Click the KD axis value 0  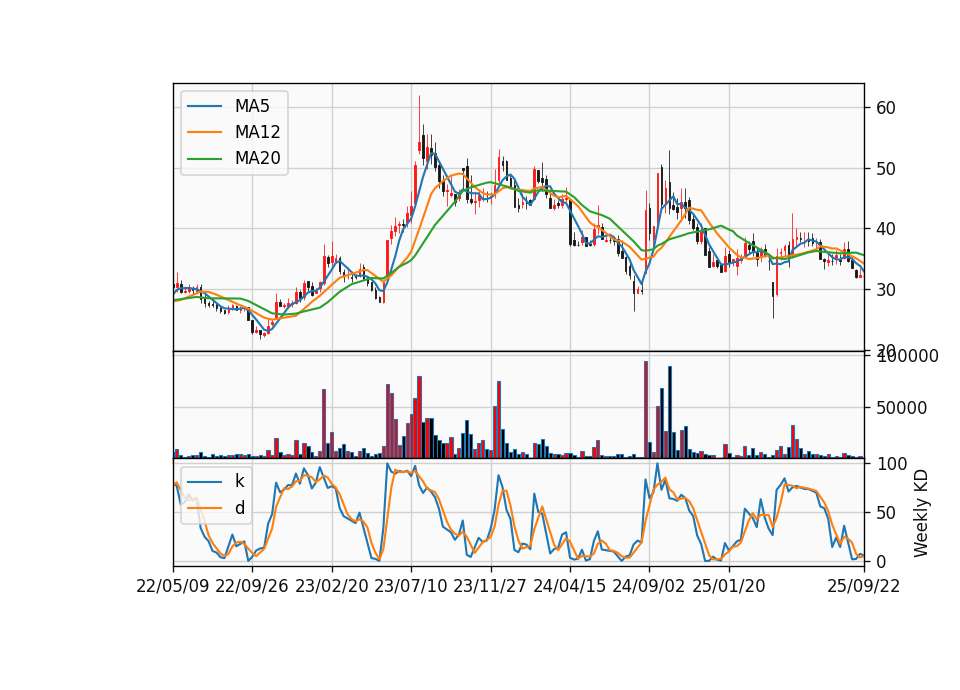click(881, 561)
